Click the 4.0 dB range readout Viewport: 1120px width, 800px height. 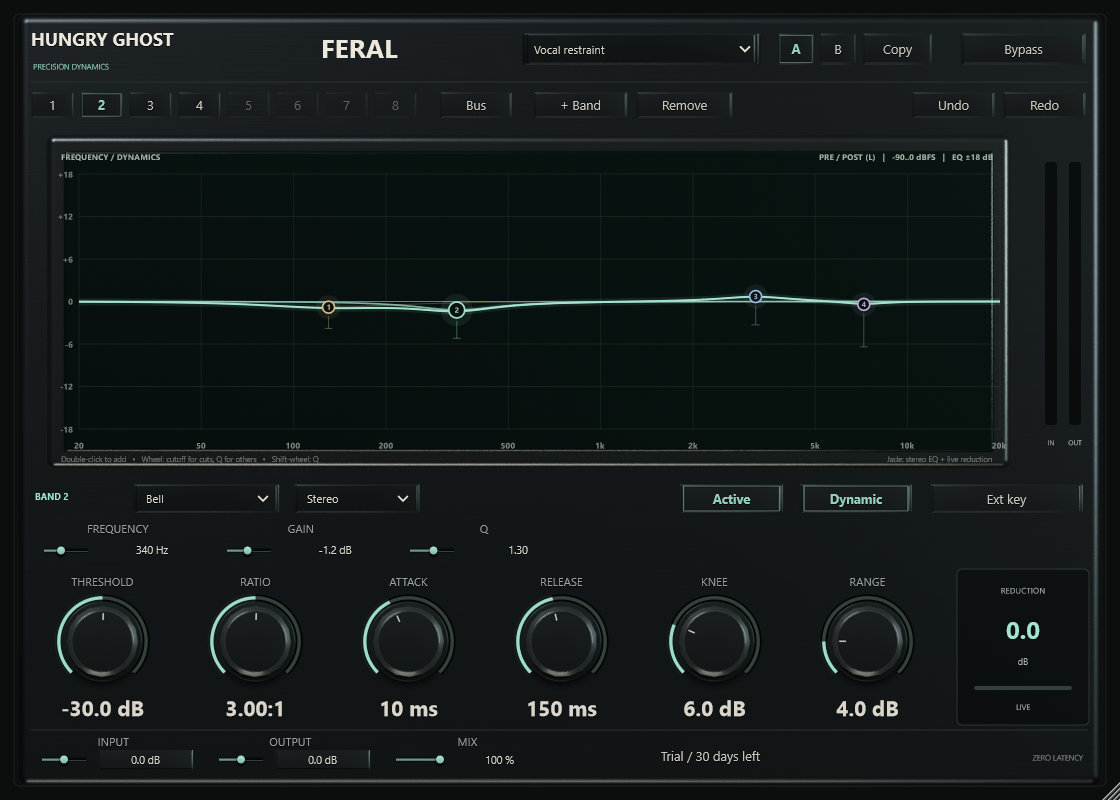pyautogui.click(x=867, y=709)
